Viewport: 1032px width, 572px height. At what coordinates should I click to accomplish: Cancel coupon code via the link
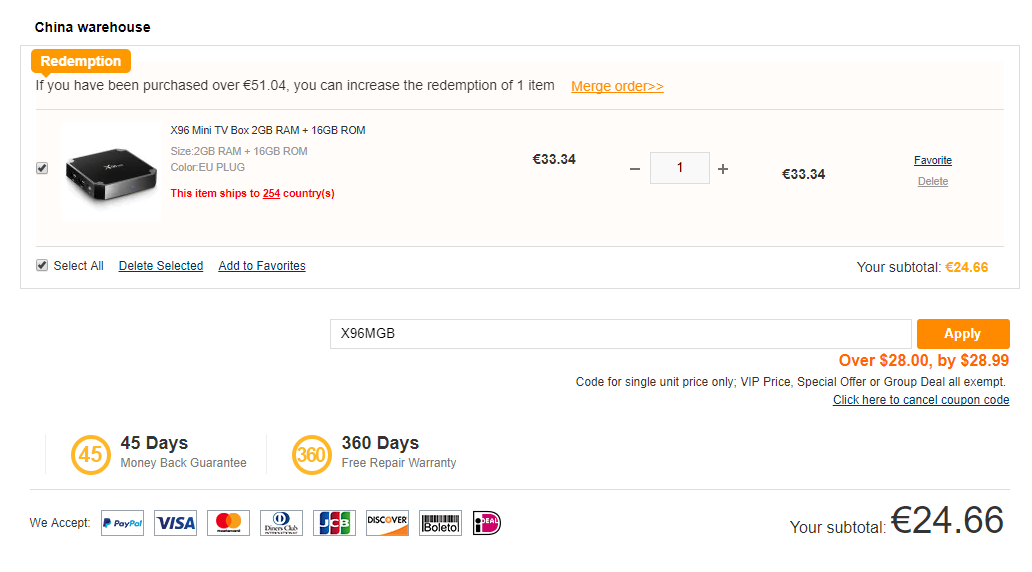click(x=920, y=400)
